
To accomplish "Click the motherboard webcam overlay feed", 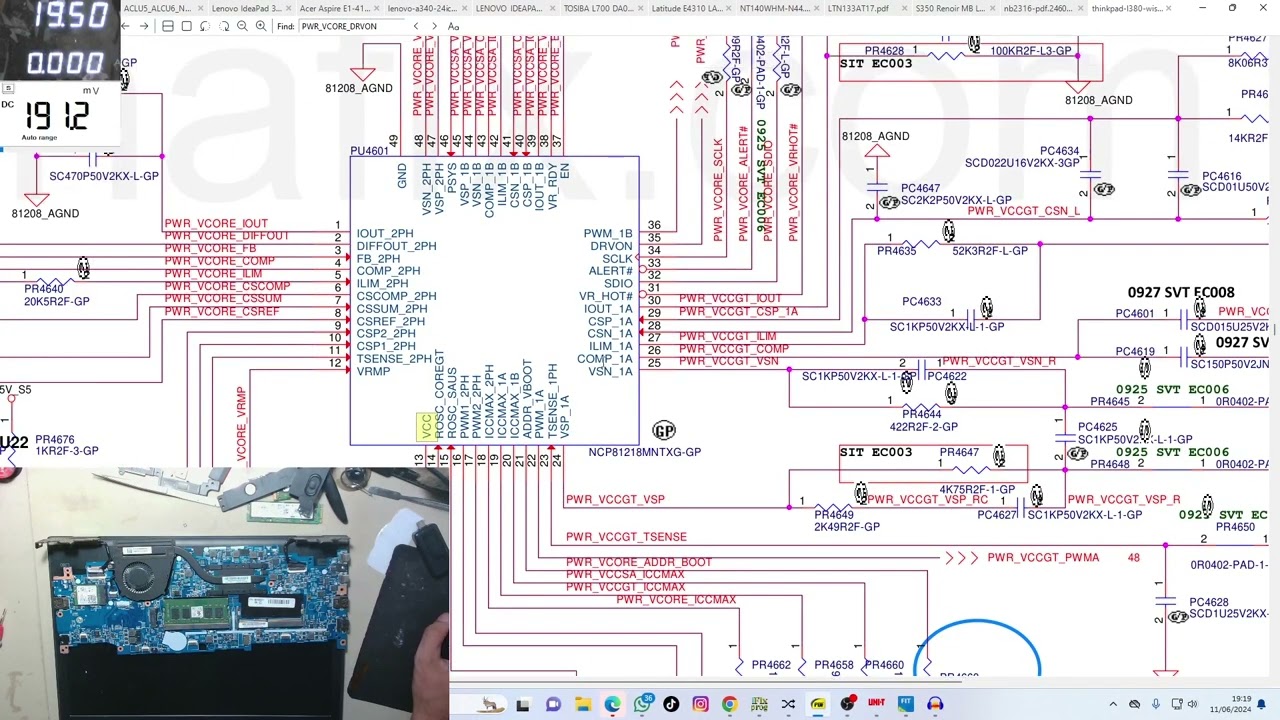I will 224,594.
